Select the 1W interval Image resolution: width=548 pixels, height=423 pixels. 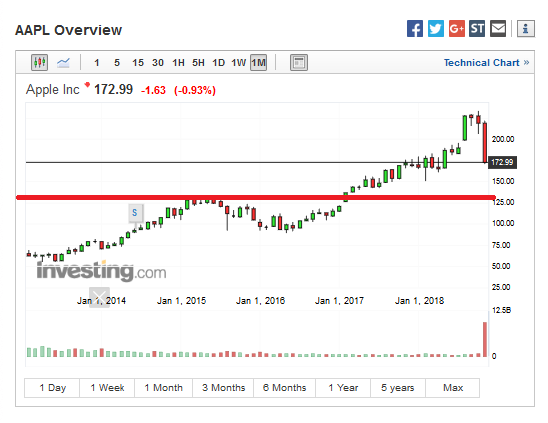[239, 63]
